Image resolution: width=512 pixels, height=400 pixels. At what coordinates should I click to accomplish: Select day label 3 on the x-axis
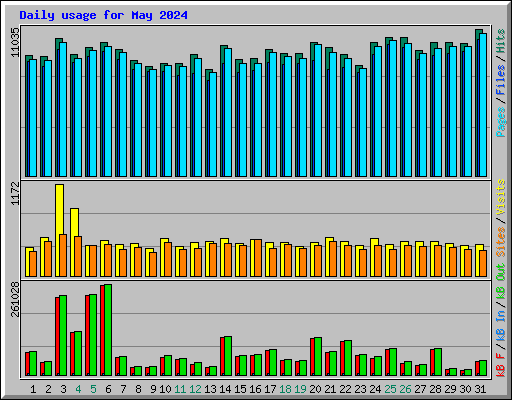63,389
